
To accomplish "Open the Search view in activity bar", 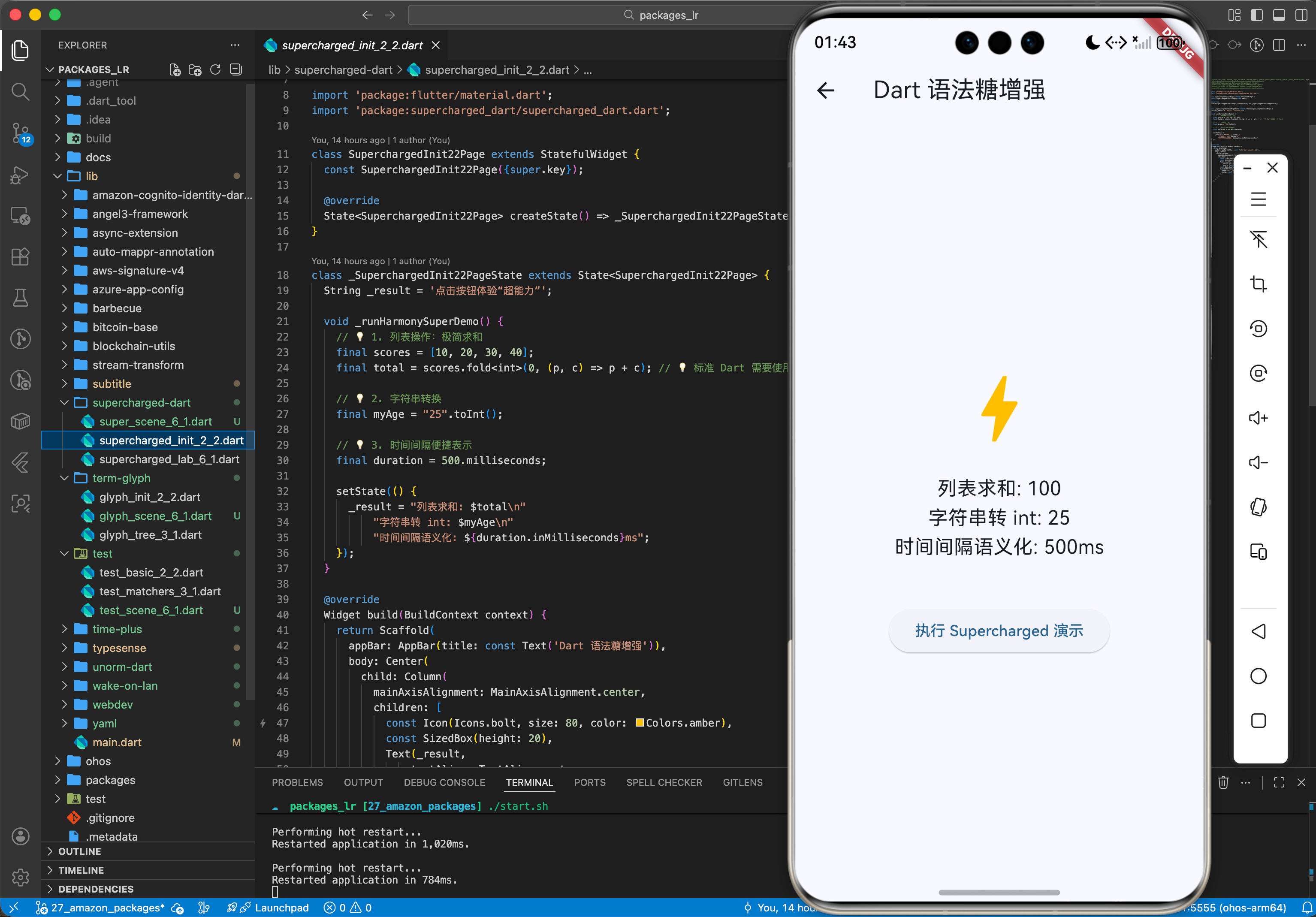I will coord(20,92).
